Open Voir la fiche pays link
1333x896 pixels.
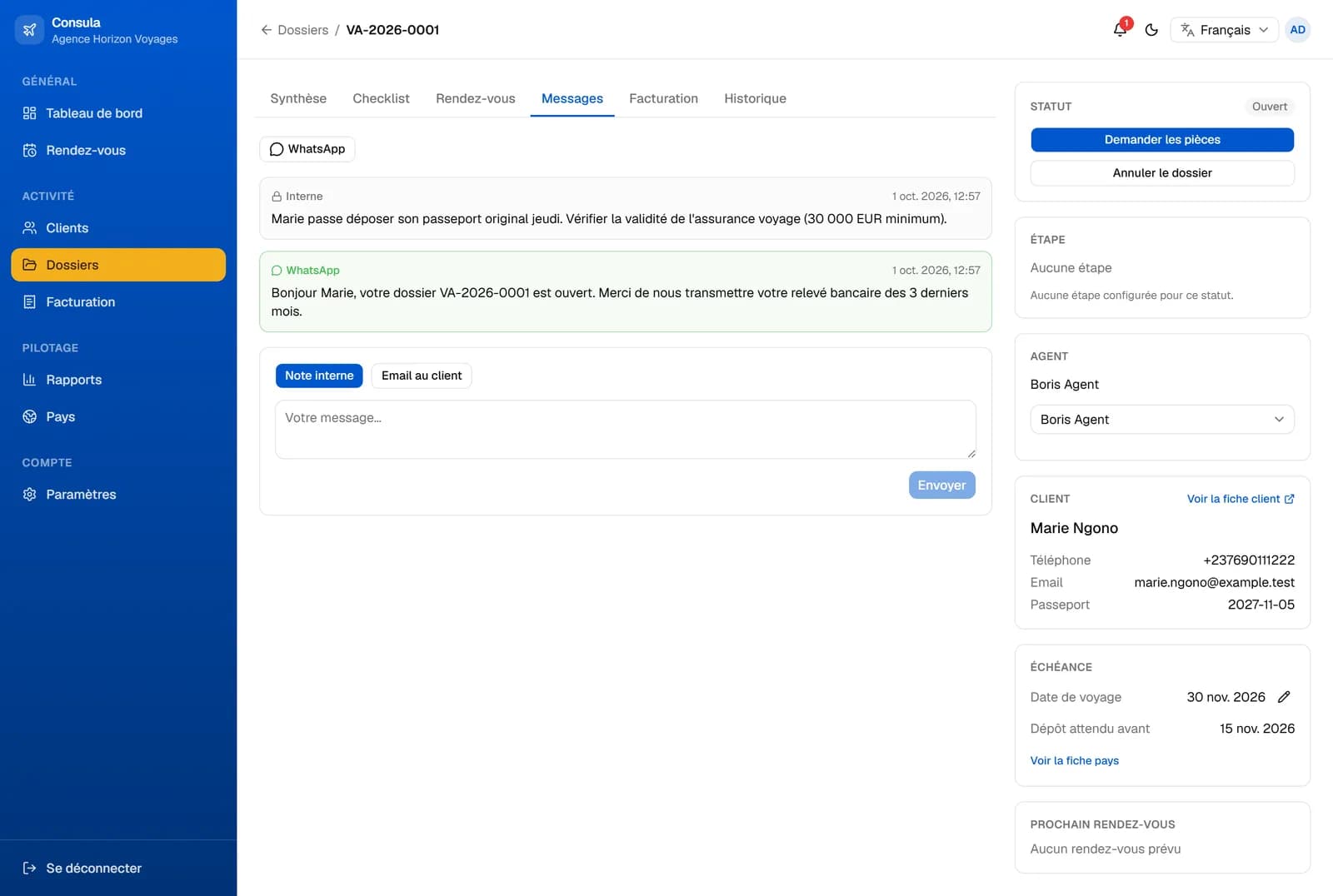(x=1074, y=760)
